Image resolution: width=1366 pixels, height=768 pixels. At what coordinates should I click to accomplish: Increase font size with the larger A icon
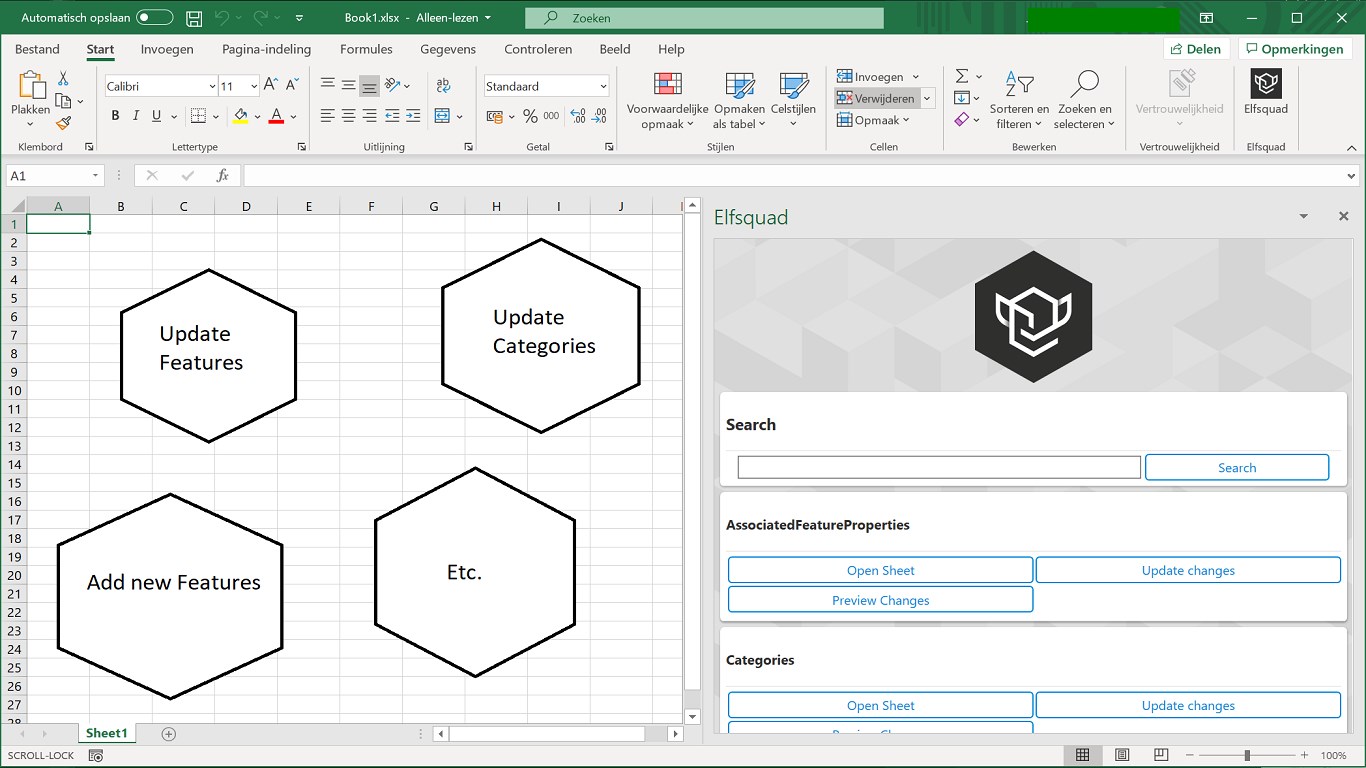coord(271,86)
